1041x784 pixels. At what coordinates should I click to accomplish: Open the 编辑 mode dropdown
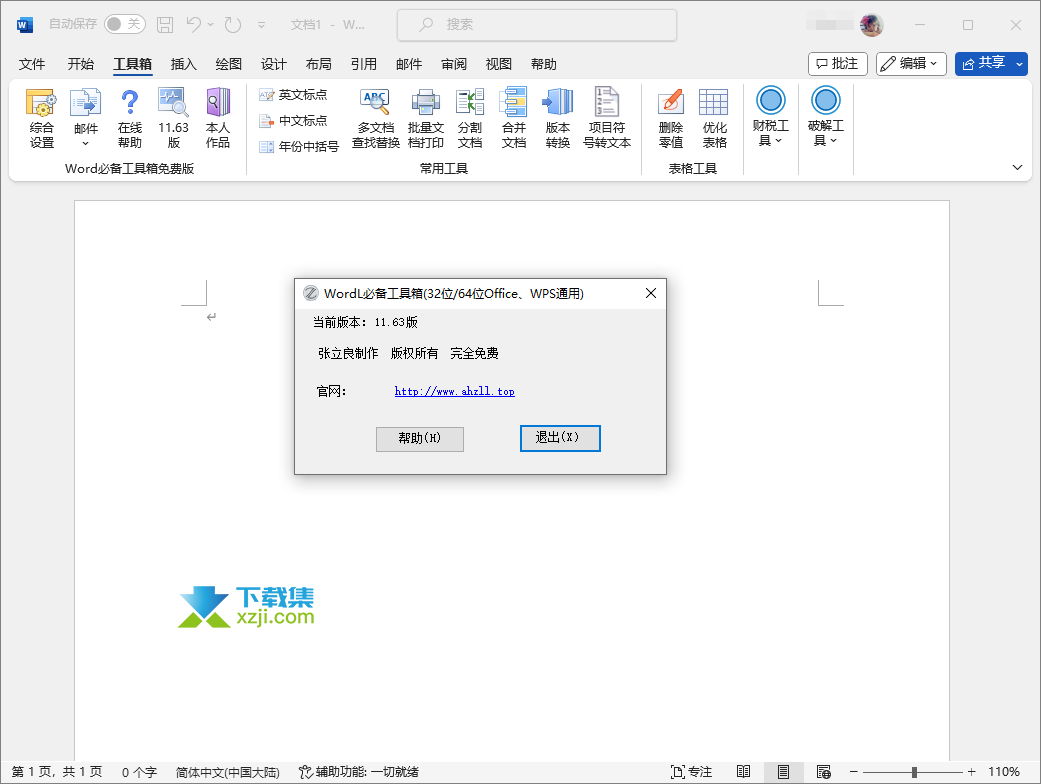911,64
